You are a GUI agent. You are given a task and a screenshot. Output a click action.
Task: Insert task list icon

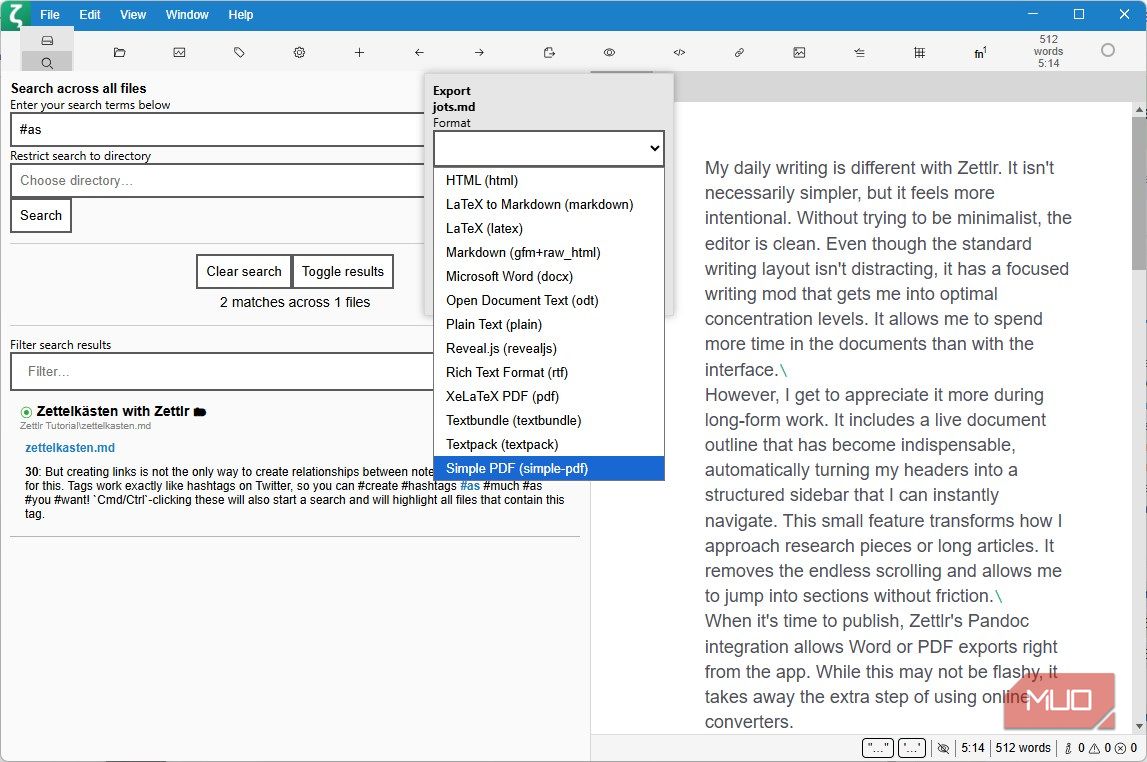click(x=860, y=53)
